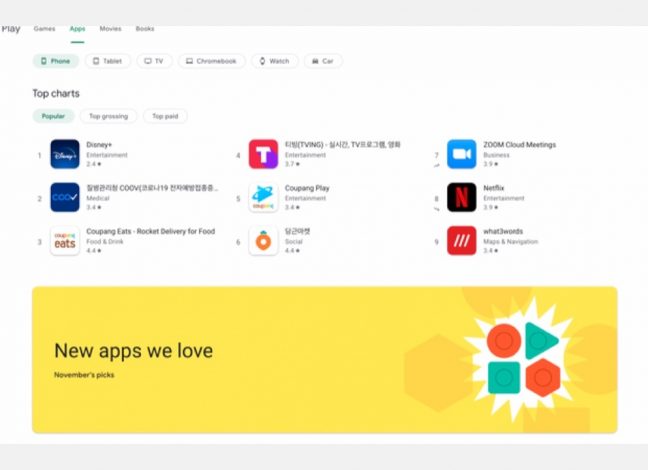The width and height of the screenshot is (648, 470).
Task: Open the COOV medical app title
Action: [x=152, y=188]
